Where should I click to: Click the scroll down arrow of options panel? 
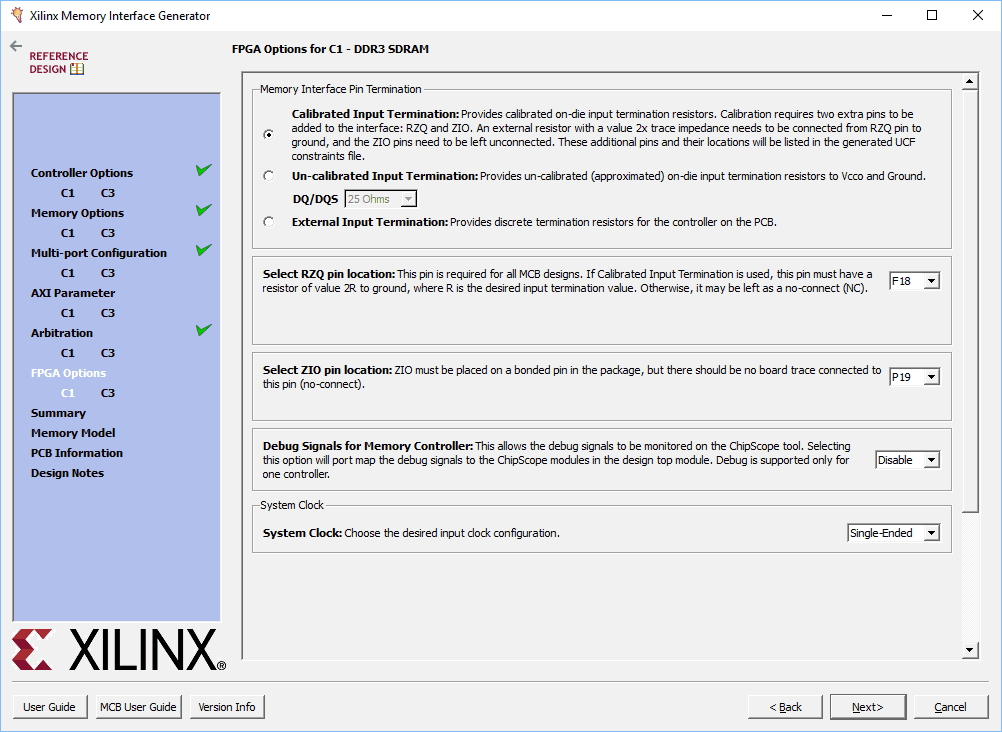coord(969,651)
